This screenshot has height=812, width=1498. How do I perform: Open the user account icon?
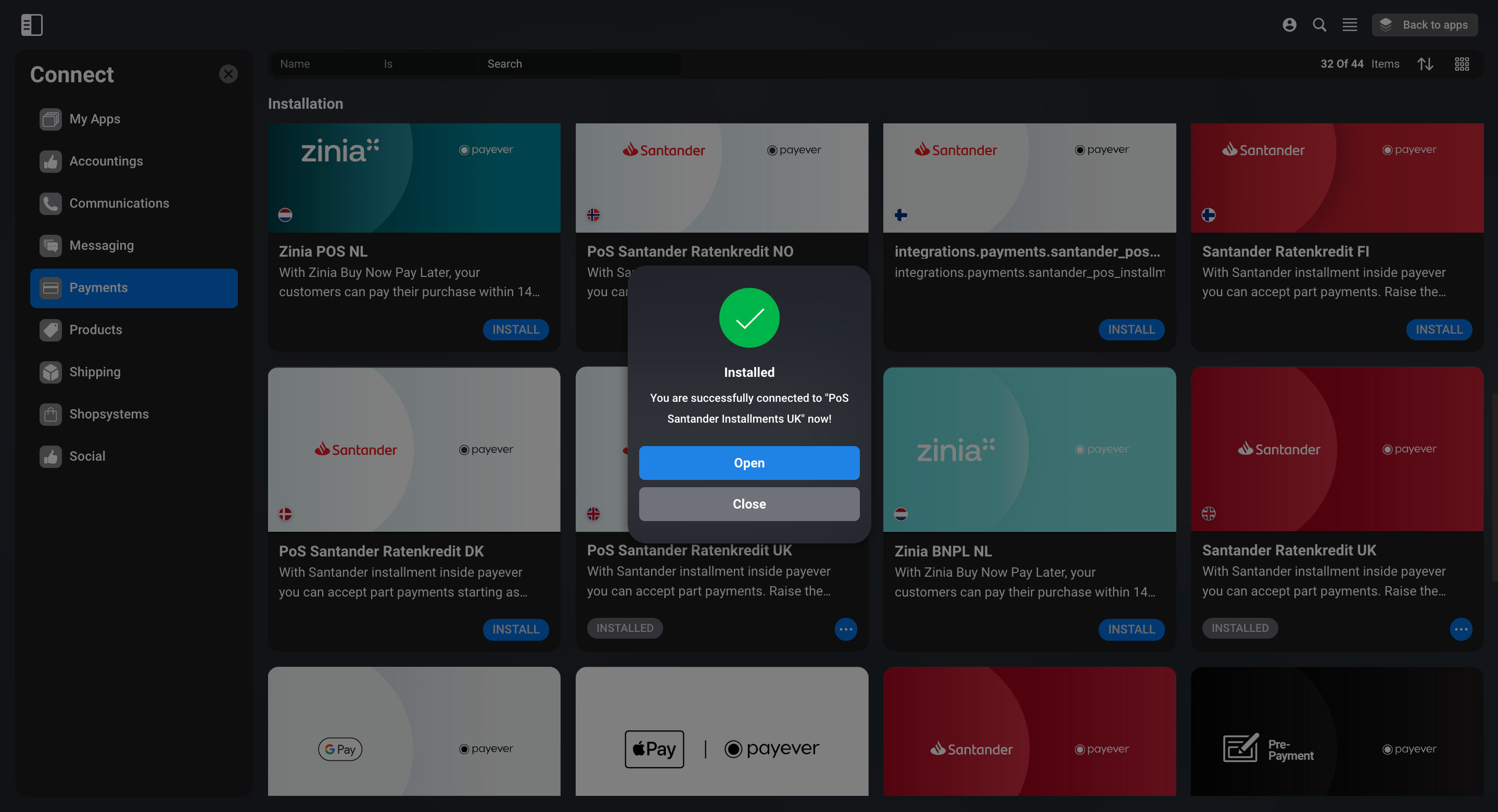point(1289,24)
